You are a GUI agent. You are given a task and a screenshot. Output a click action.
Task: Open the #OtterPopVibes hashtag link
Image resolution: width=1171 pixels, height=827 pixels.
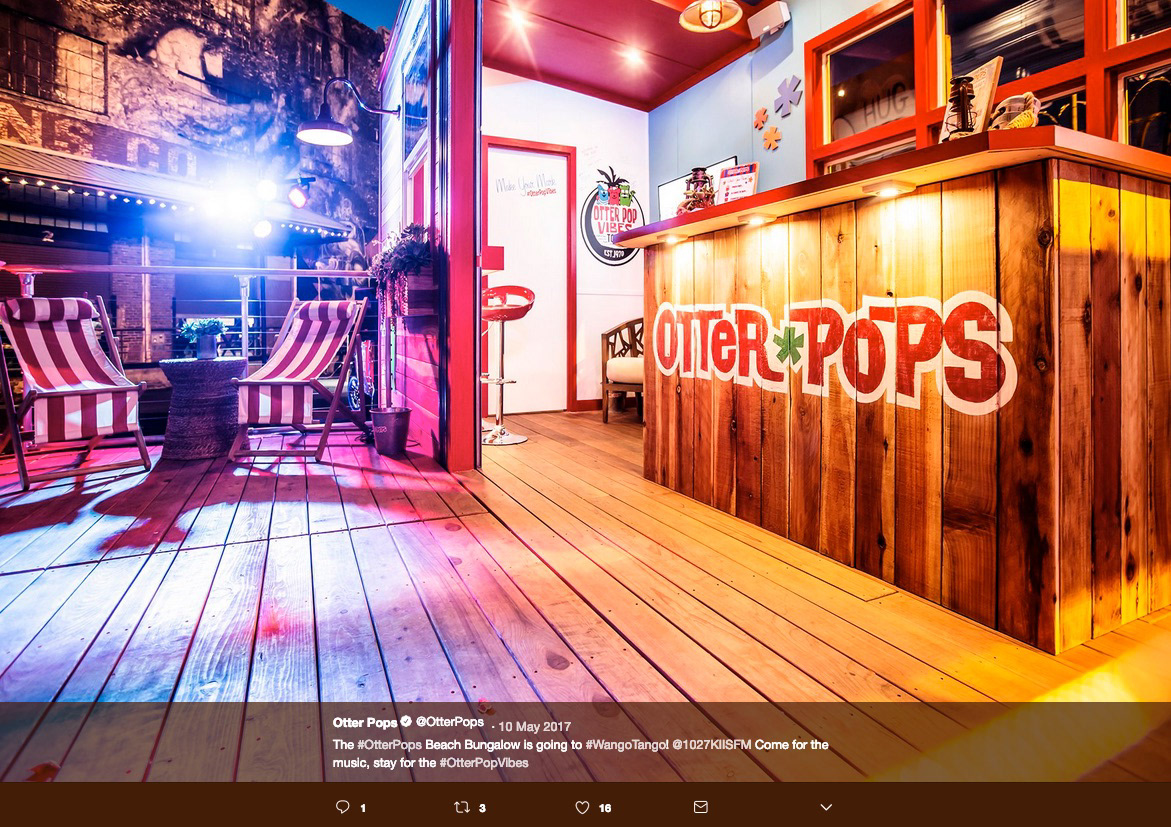pos(484,763)
